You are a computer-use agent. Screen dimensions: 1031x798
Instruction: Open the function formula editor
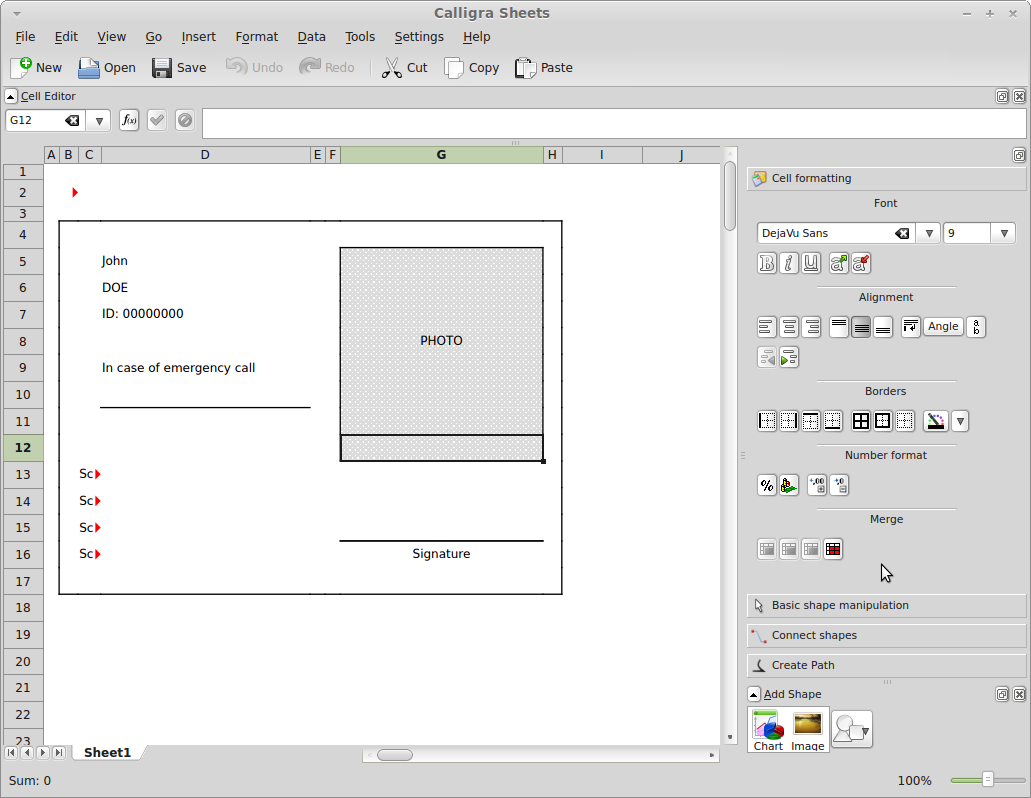pos(129,120)
